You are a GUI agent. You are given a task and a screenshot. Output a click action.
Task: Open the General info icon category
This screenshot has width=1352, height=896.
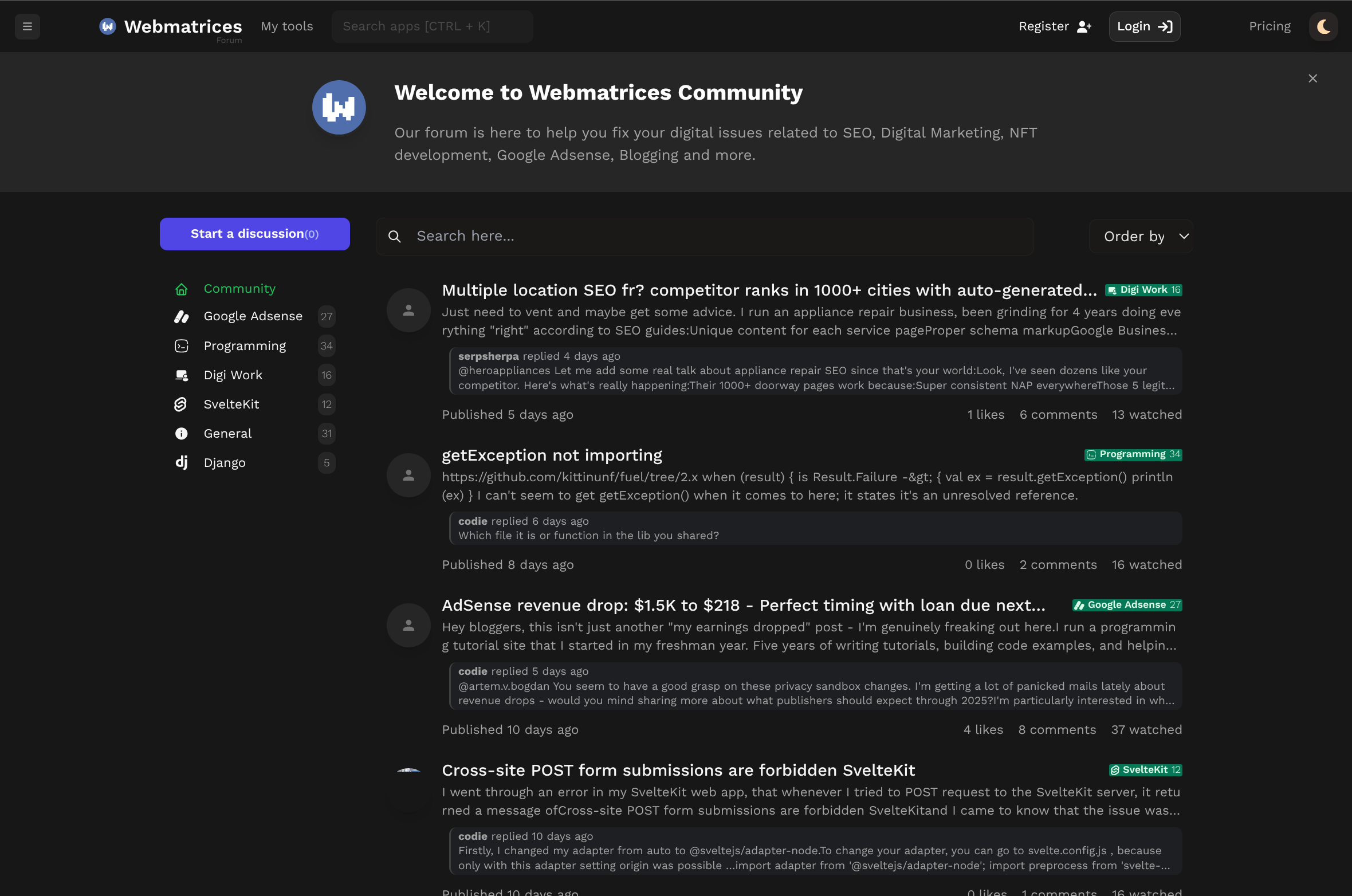[181, 434]
